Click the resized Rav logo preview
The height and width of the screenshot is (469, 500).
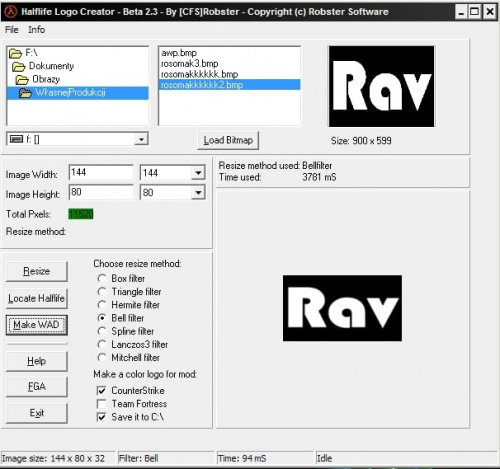click(342, 308)
